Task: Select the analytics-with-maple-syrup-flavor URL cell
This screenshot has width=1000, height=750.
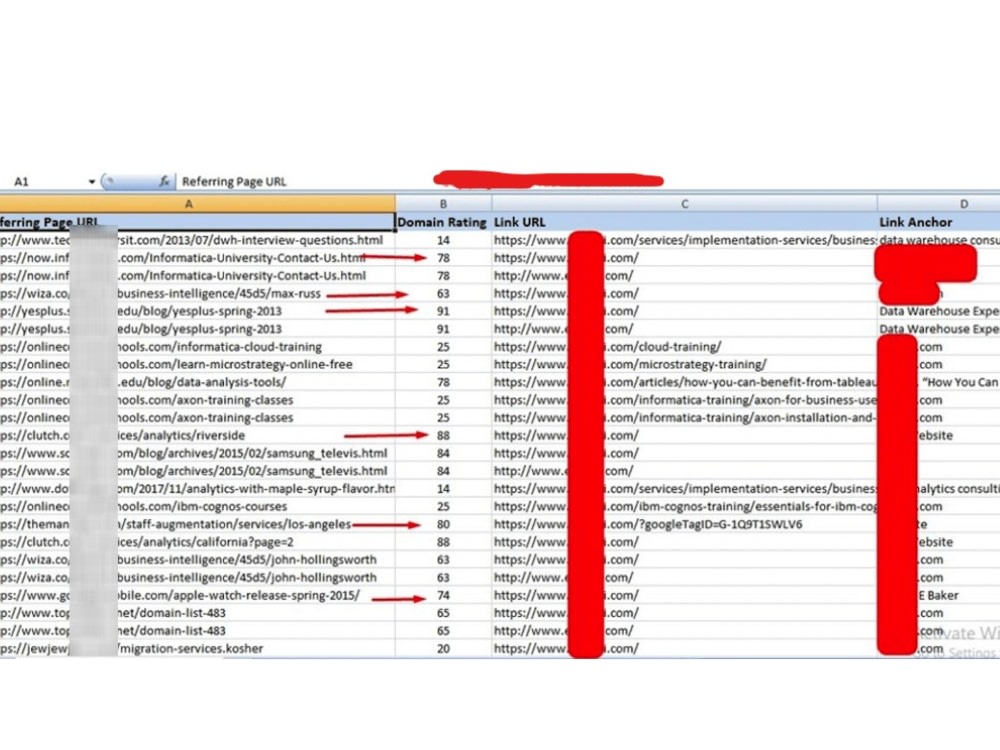Action: click(x=197, y=489)
